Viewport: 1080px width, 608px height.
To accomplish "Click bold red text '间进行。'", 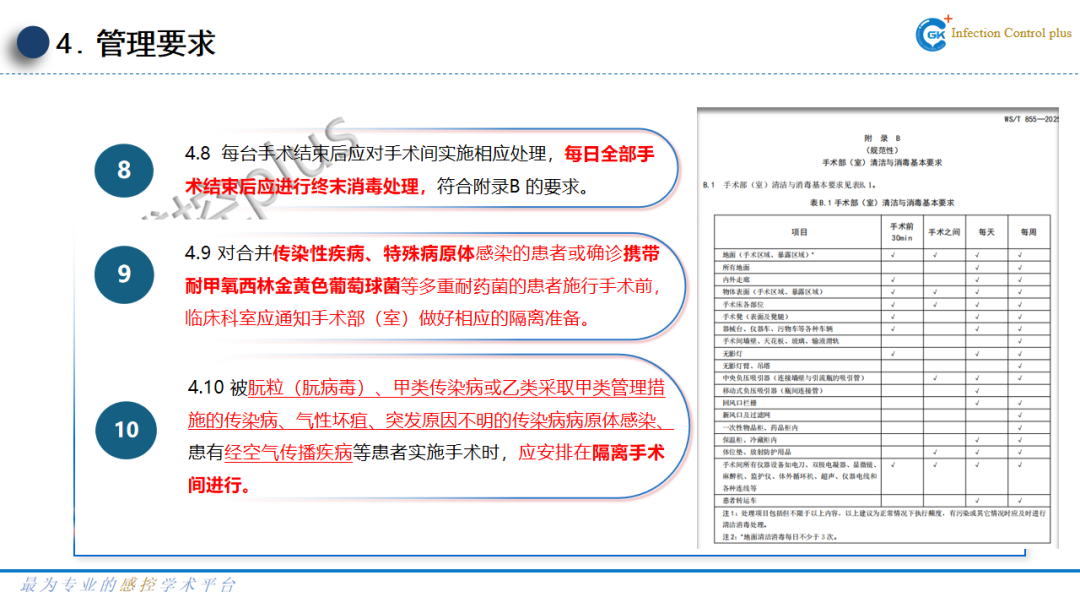I will click(x=219, y=485).
